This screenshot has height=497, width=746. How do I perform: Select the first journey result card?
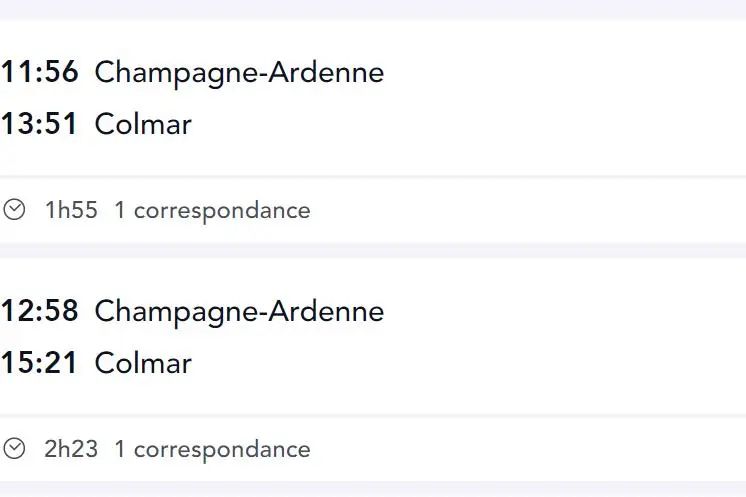pyautogui.click(x=373, y=131)
